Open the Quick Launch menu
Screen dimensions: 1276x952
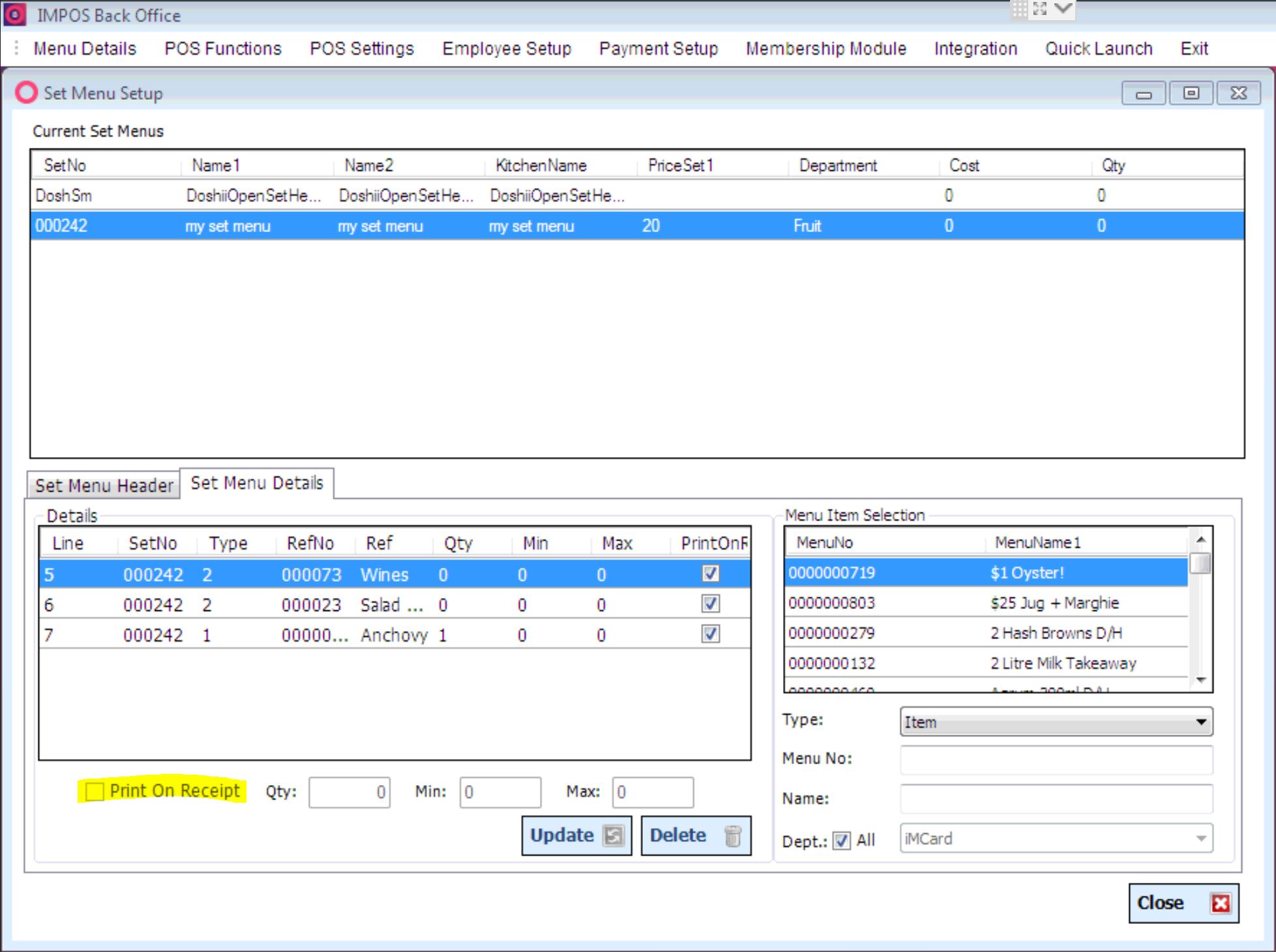click(1099, 48)
